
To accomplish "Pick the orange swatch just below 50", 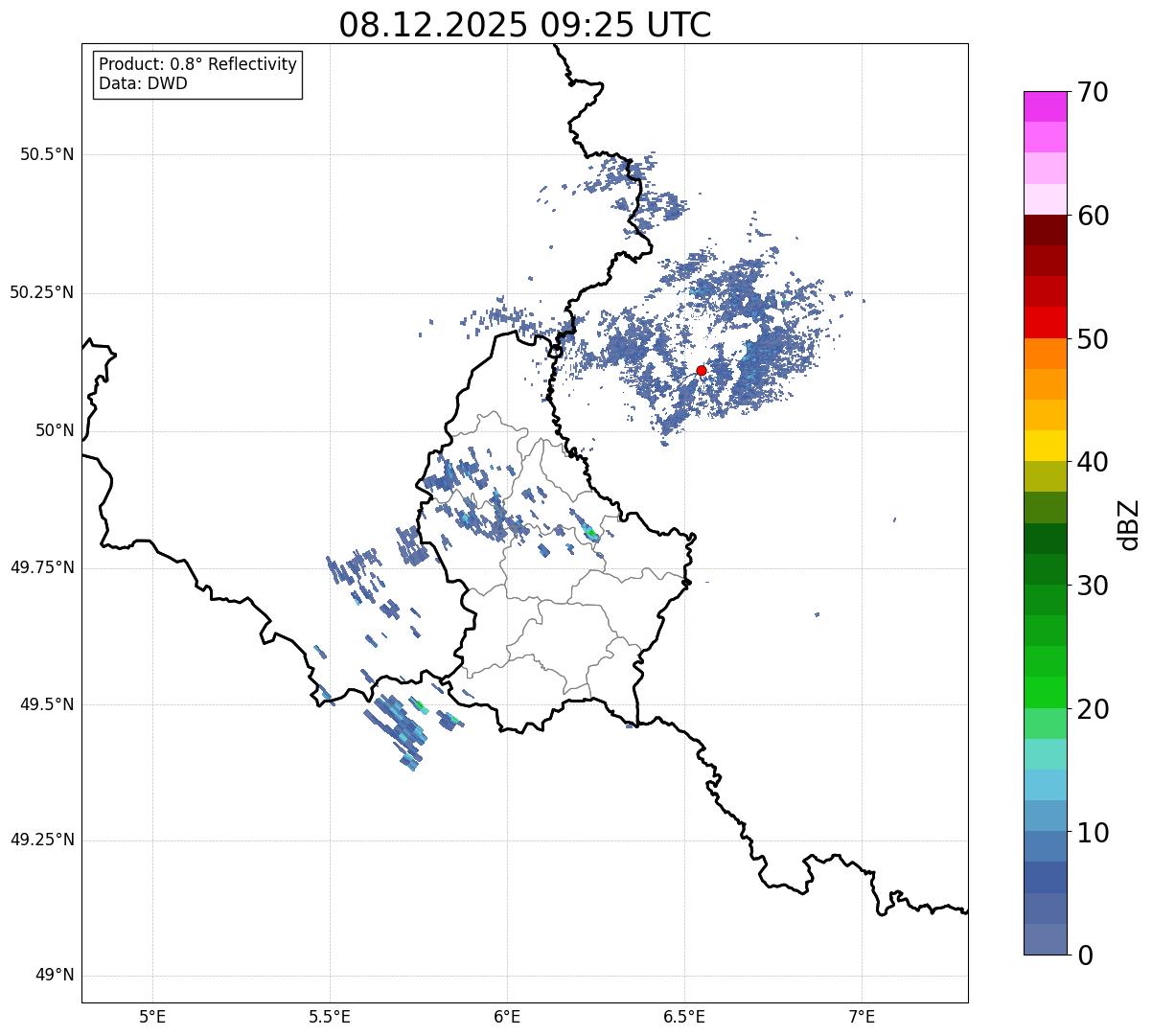I will pyautogui.click(x=1045, y=354).
